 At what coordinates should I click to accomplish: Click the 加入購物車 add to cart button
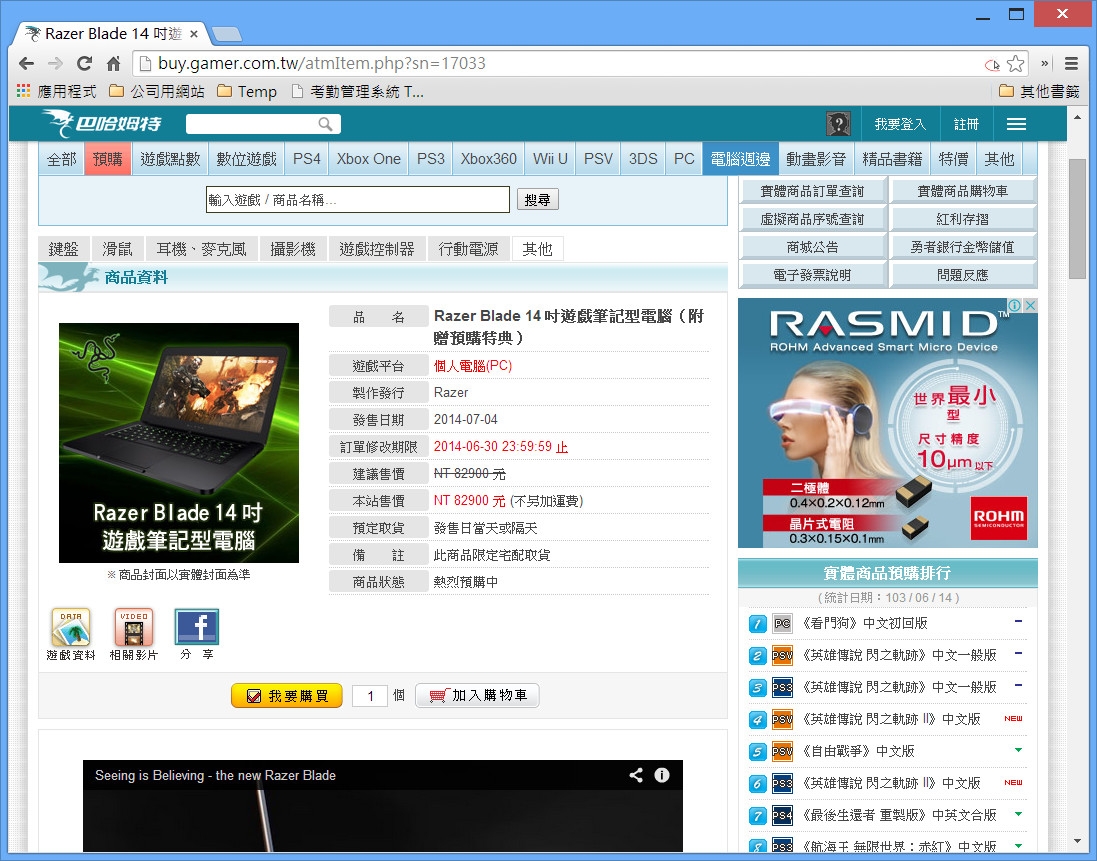(x=477, y=695)
